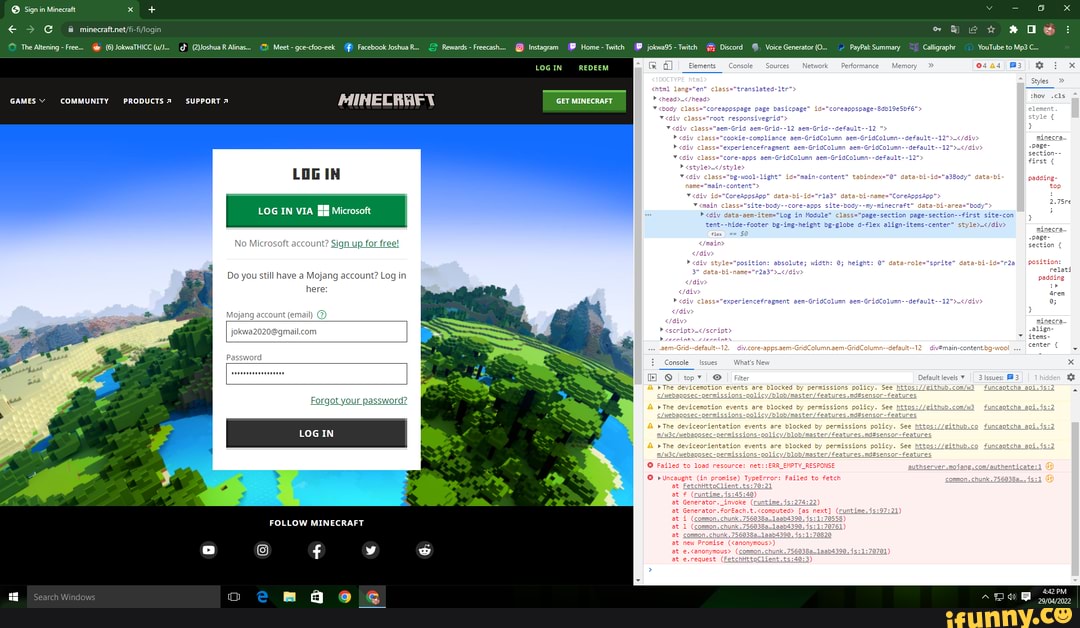
Task: Open the Issues tab in console drawer
Action: 708,362
